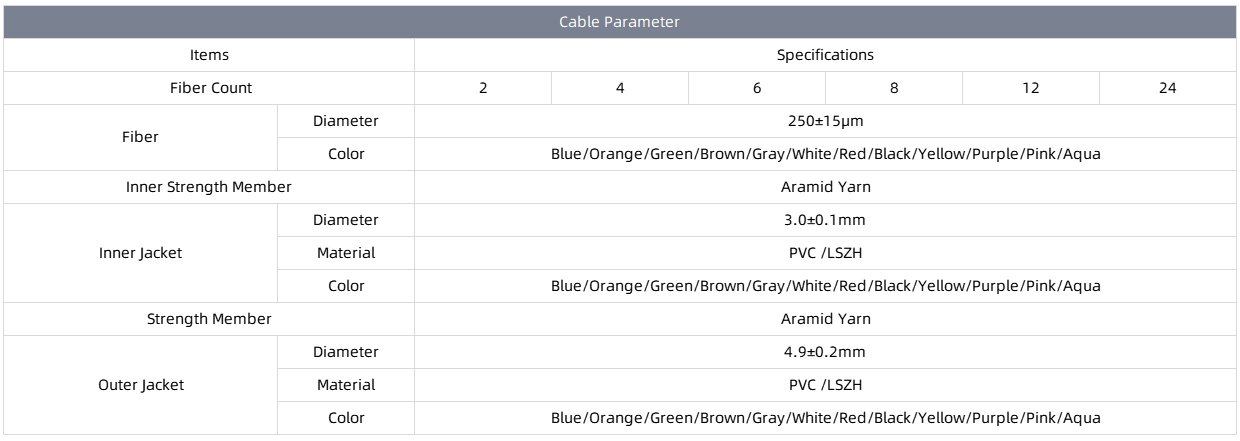Screen dimensions: 1240x441
Task: Click the 3.0±0.1mm inner jacket diameter
Action: coord(825,220)
